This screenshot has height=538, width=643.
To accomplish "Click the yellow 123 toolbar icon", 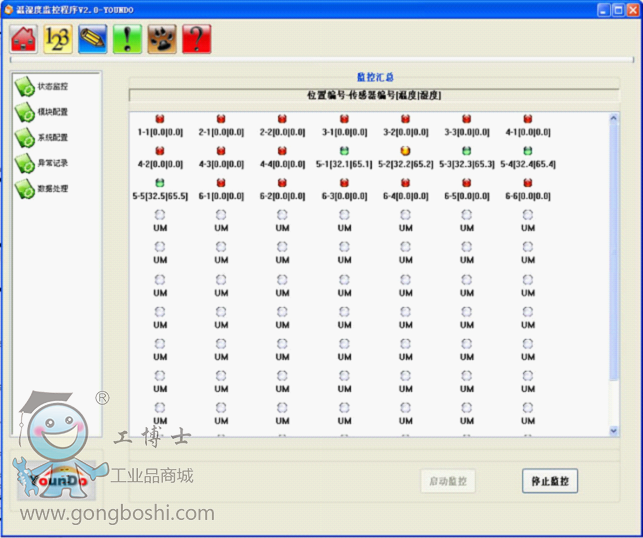I will [58, 39].
